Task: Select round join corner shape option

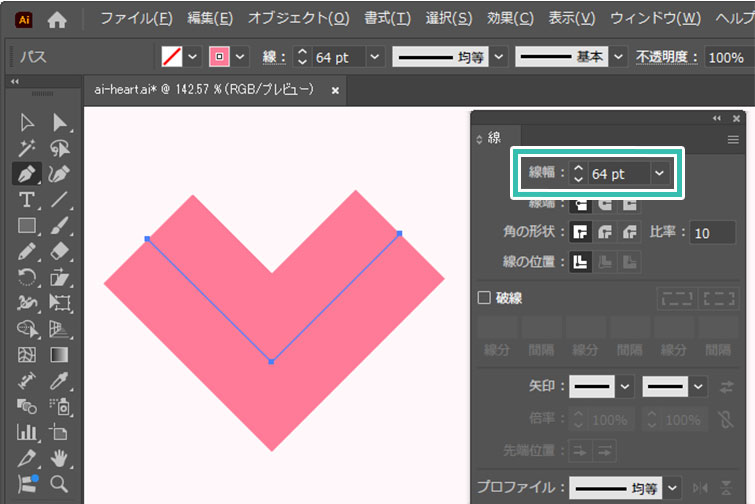Action: coord(604,232)
